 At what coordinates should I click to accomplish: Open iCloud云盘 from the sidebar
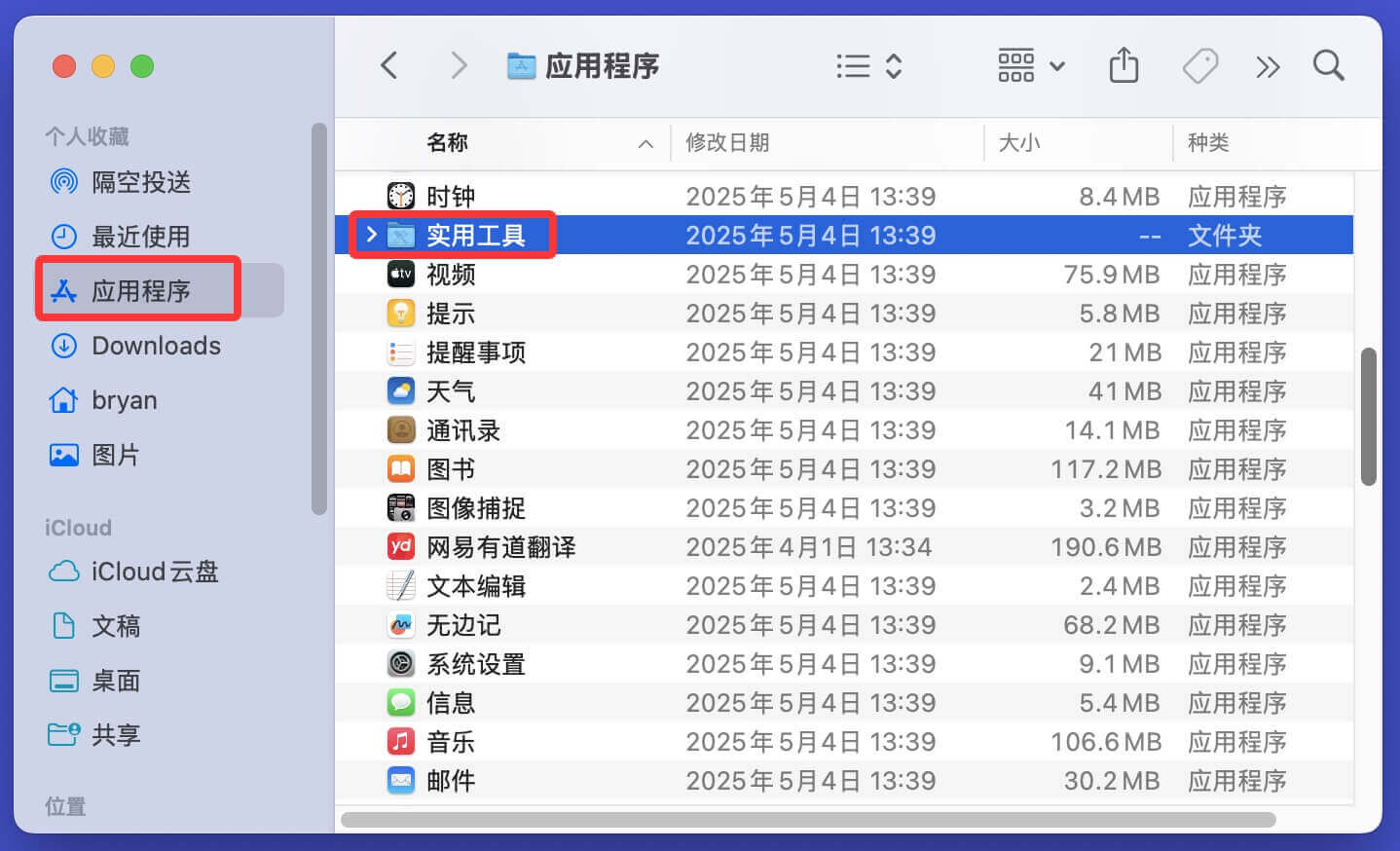click(x=156, y=572)
